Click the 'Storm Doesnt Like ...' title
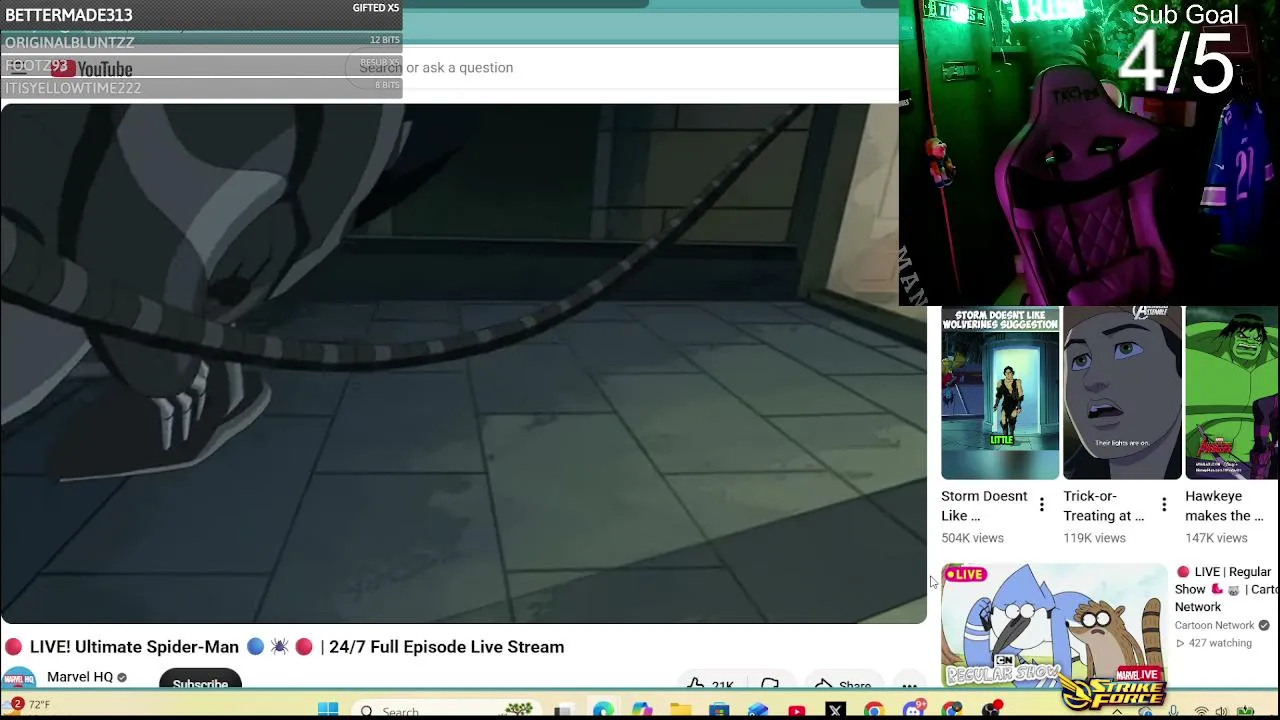Viewport: 1280px width, 720px height. pos(984,506)
